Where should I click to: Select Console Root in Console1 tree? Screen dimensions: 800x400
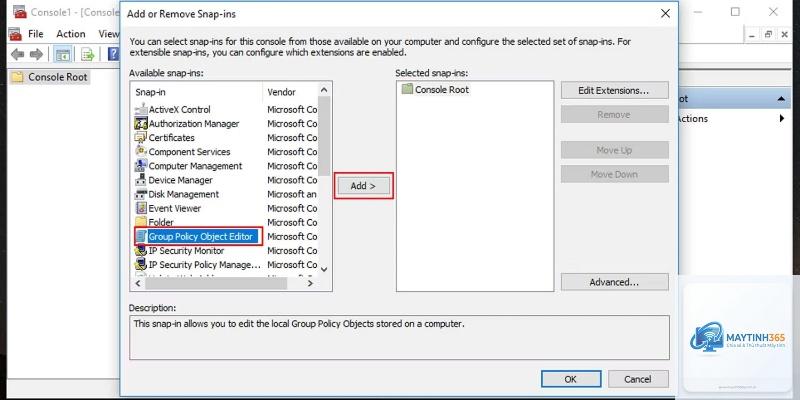point(50,77)
